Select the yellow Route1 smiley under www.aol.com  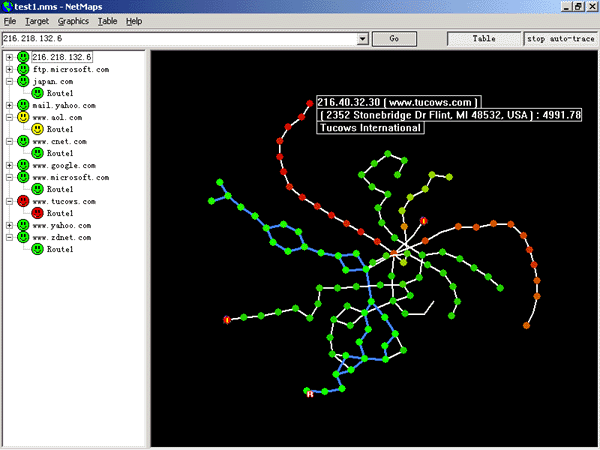click(x=38, y=129)
